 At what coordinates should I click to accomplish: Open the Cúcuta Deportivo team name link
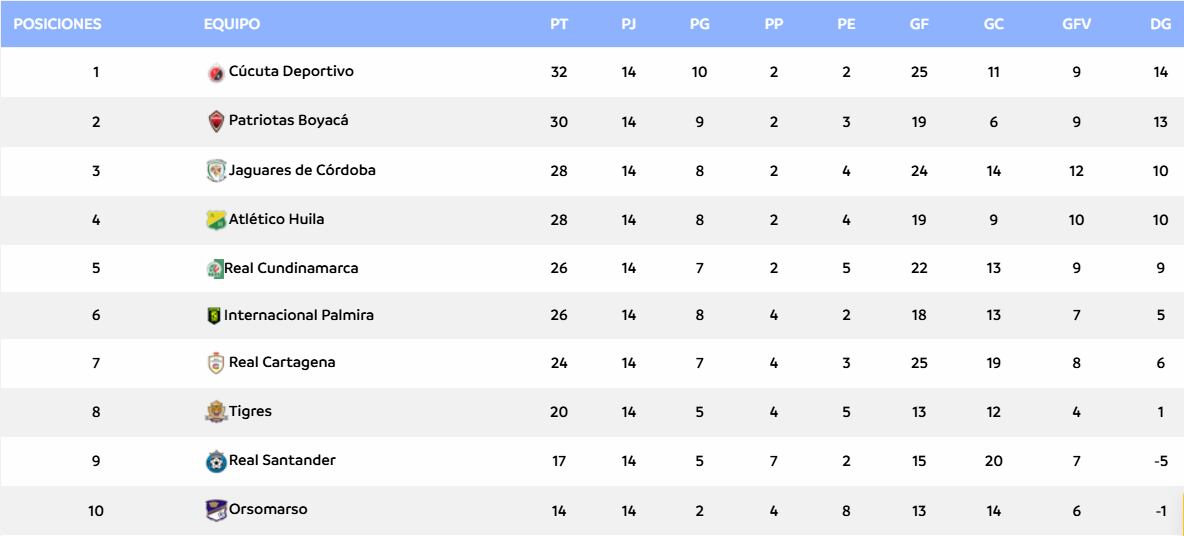pos(291,72)
